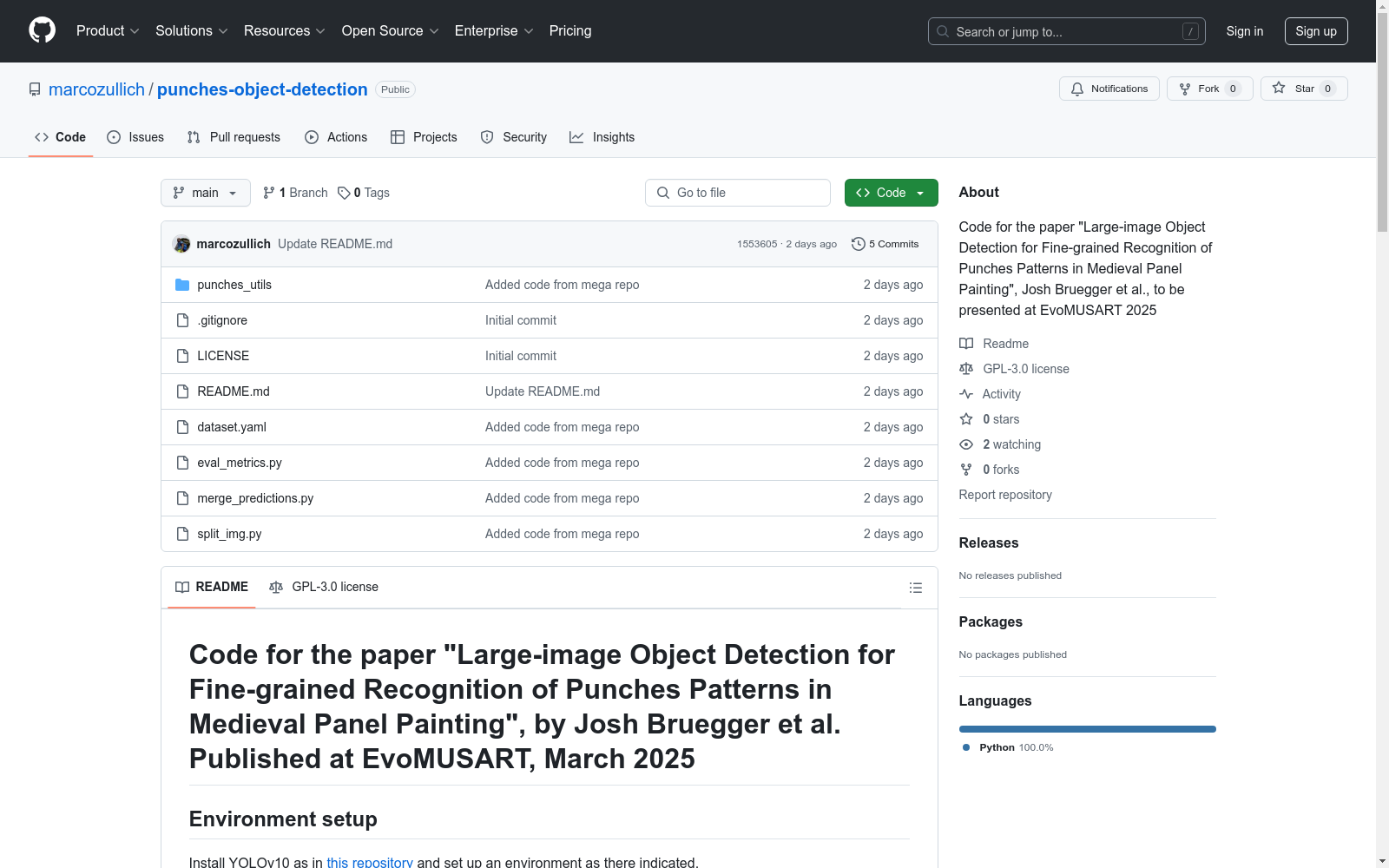
Task: Click the marcozullich avatar in commit row
Action: point(181,244)
